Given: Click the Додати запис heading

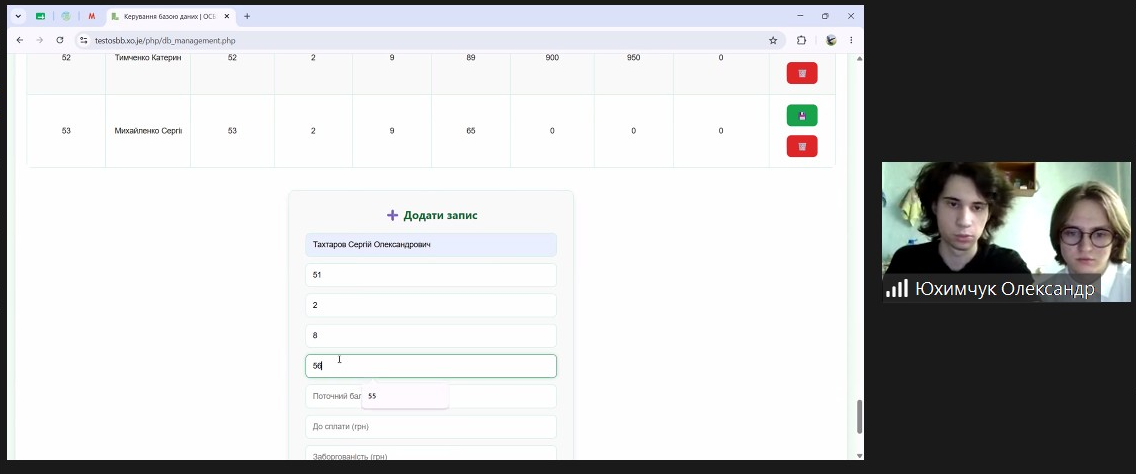Looking at the screenshot, I should pyautogui.click(x=432, y=215).
